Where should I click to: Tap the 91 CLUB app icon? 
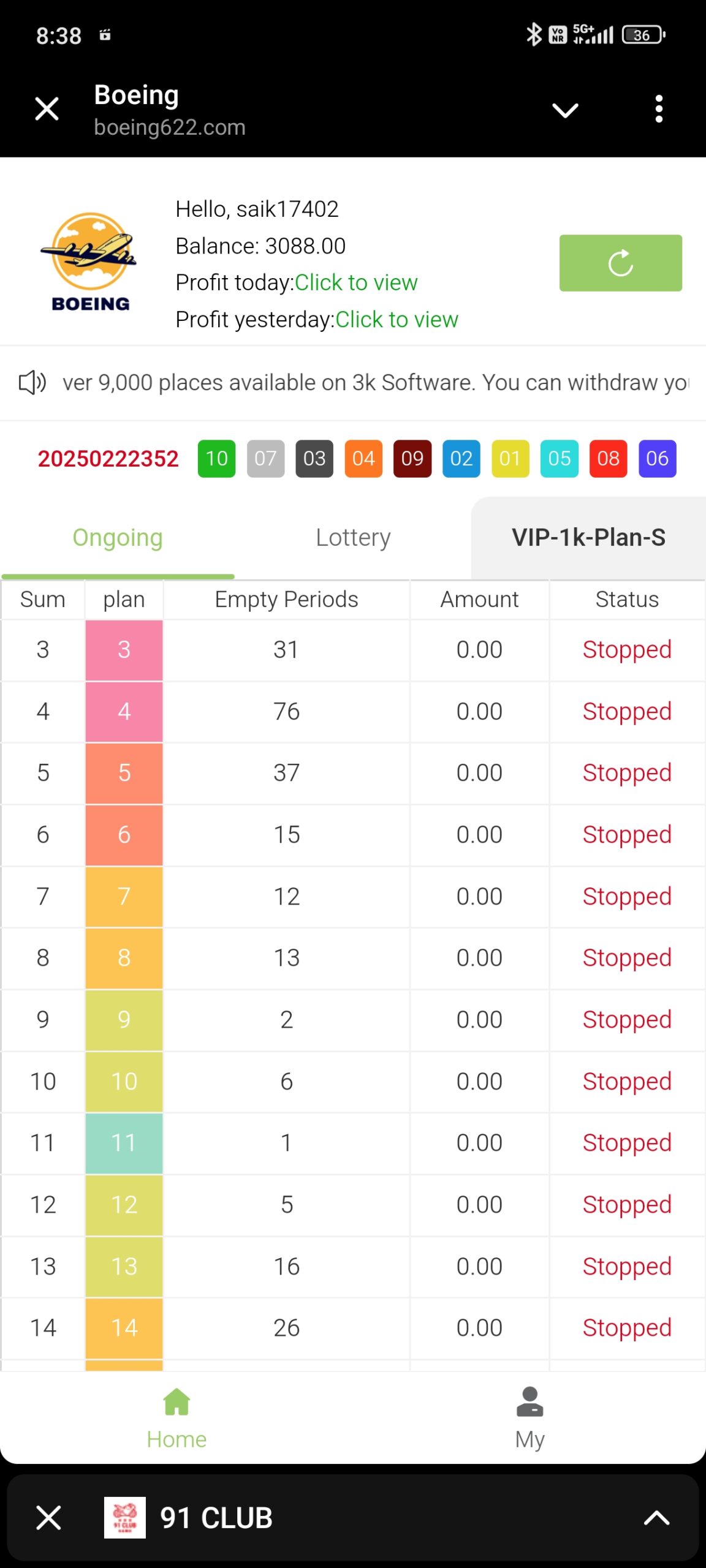125,1517
